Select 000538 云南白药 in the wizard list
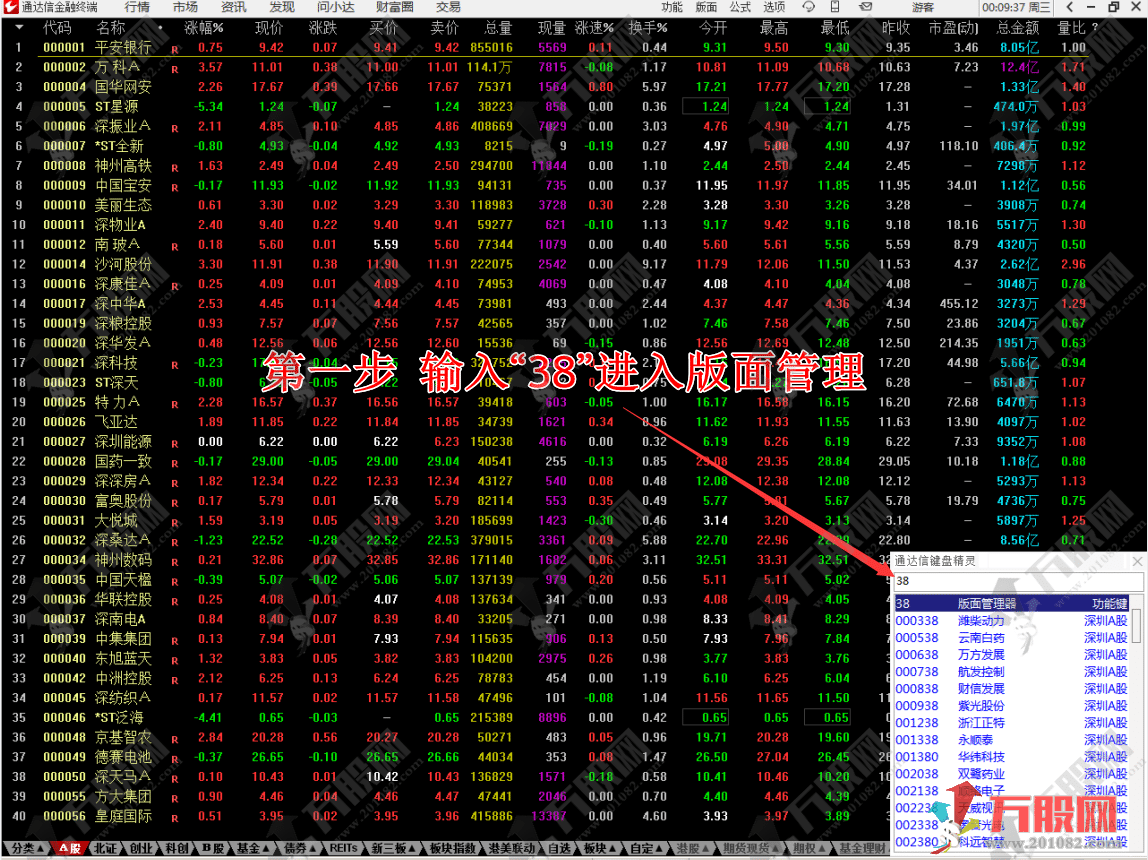The width and height of the screenshot is (1148, 860). pos(1011,637)
